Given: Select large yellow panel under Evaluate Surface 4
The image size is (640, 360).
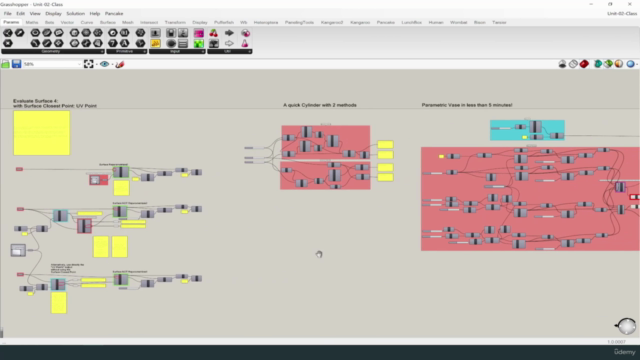Looking at the screenshot, I should [x=42, y=133].
